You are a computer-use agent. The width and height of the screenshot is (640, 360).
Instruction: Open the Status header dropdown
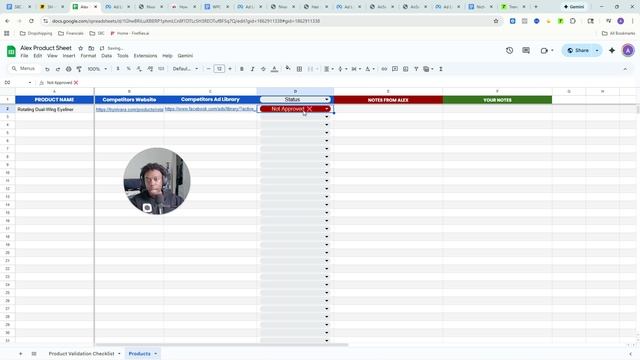click(327, 100)
